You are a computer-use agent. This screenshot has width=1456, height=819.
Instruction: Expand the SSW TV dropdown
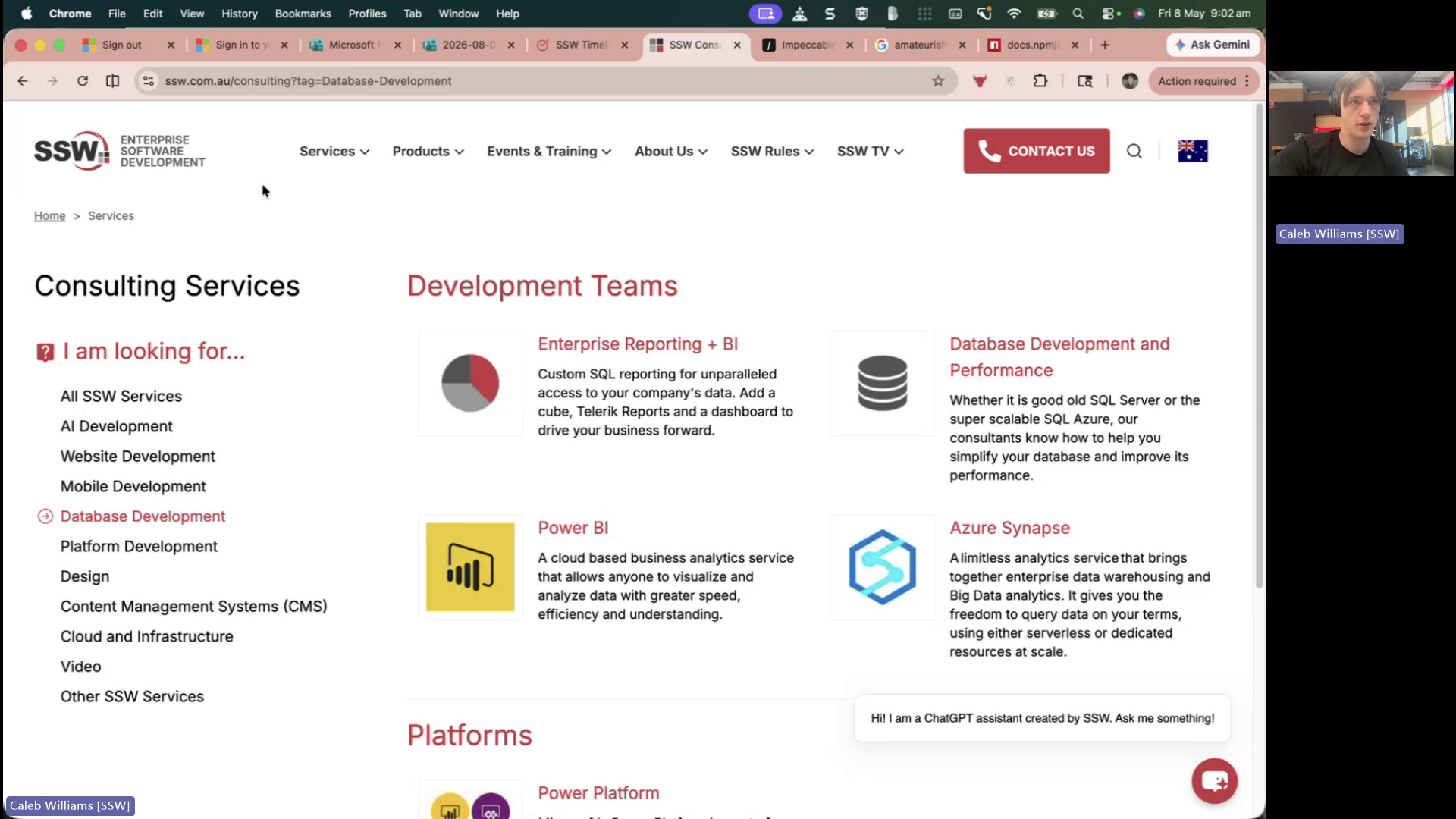pyautogui.click(x=870, y=152)
